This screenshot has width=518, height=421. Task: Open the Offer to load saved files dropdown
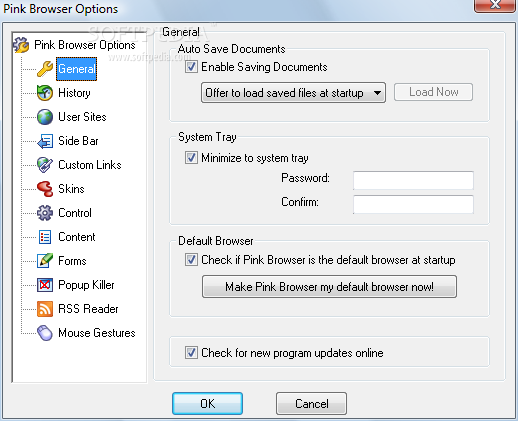(x=293, y=93)
